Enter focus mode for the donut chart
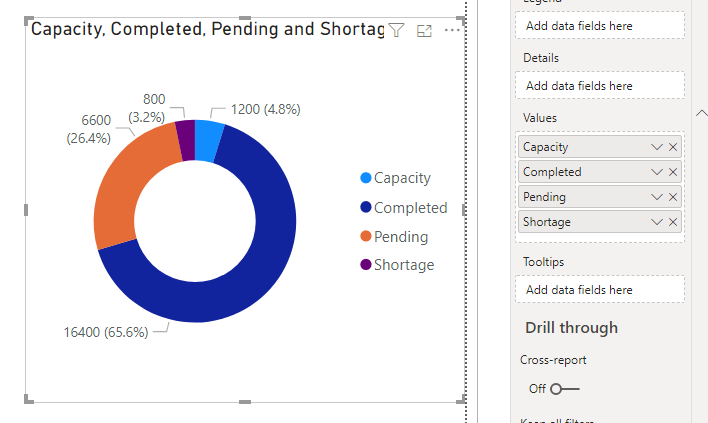The width and height of the screenshot is (708, 423). coord(424,31)
